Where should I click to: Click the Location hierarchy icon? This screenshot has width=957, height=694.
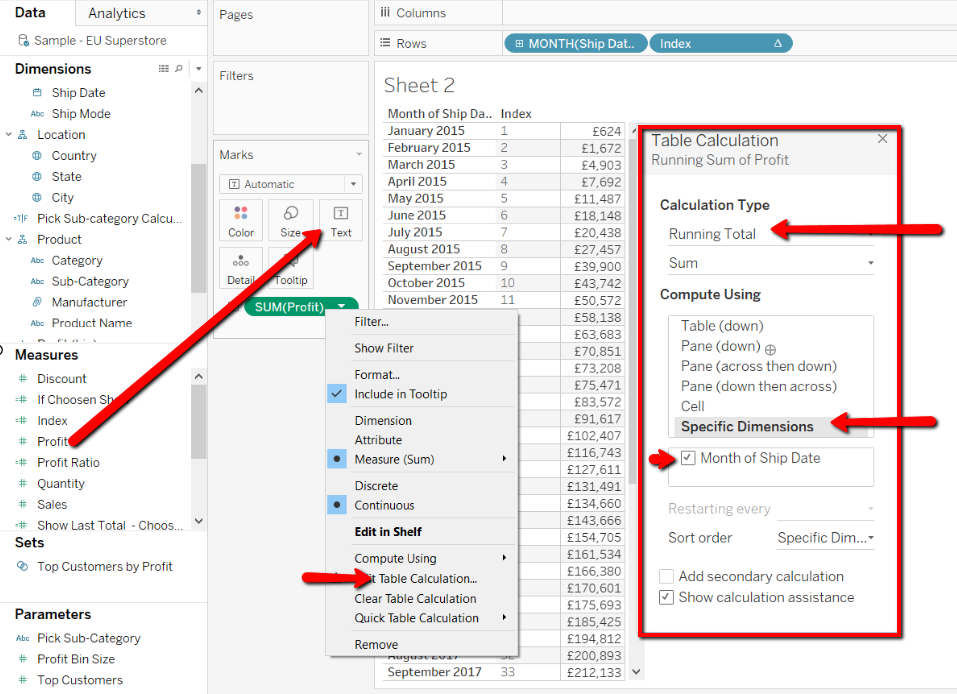tap(23, 135)
